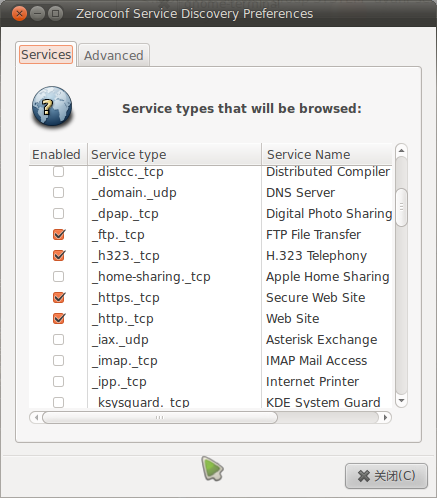
Task: Disable the _ftp._tcp service checkbox
Action: pyautogui.click(x=59, y=235)
